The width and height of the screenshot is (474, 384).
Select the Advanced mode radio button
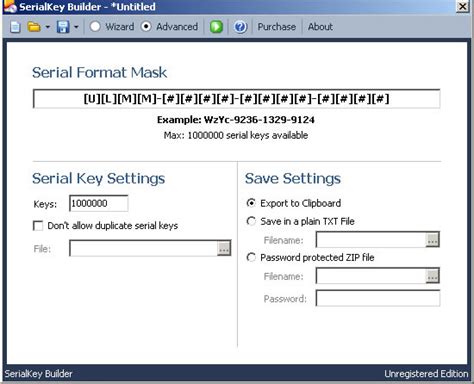coord(146,27)
